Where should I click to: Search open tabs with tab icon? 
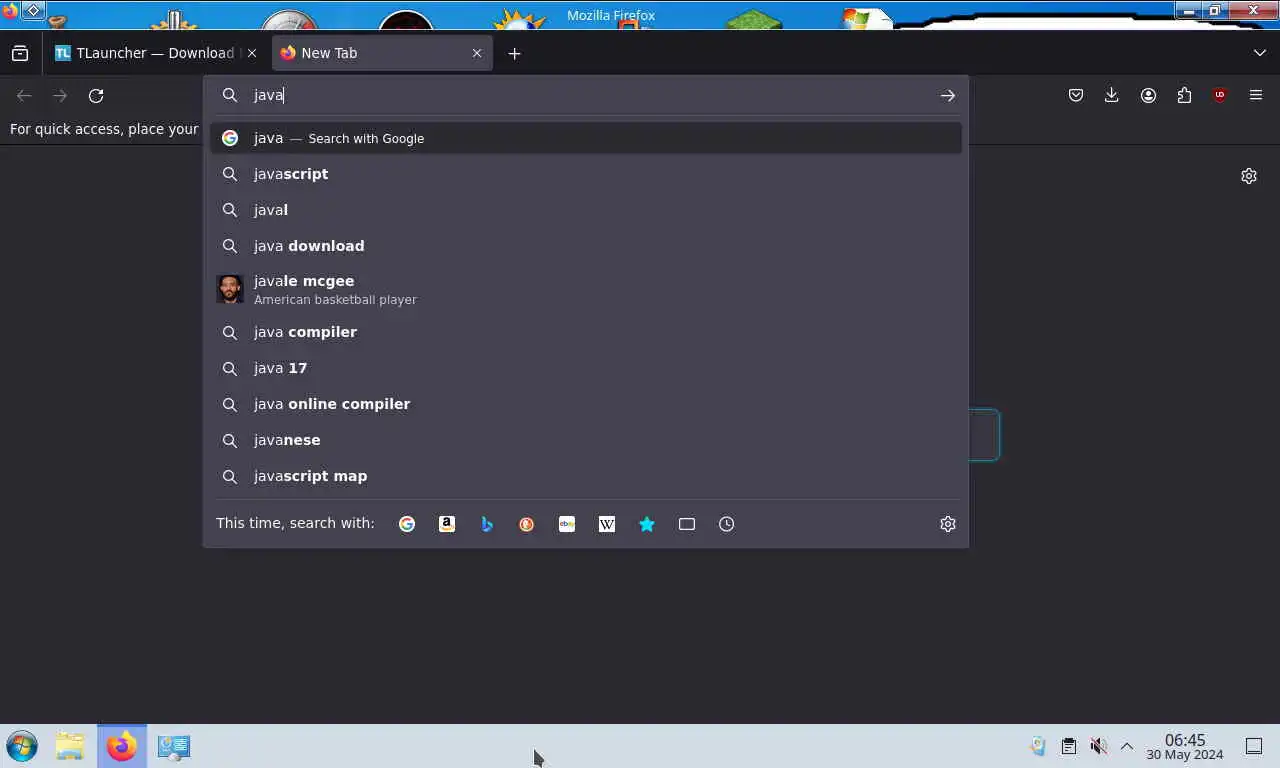click(x=687, y=524)
